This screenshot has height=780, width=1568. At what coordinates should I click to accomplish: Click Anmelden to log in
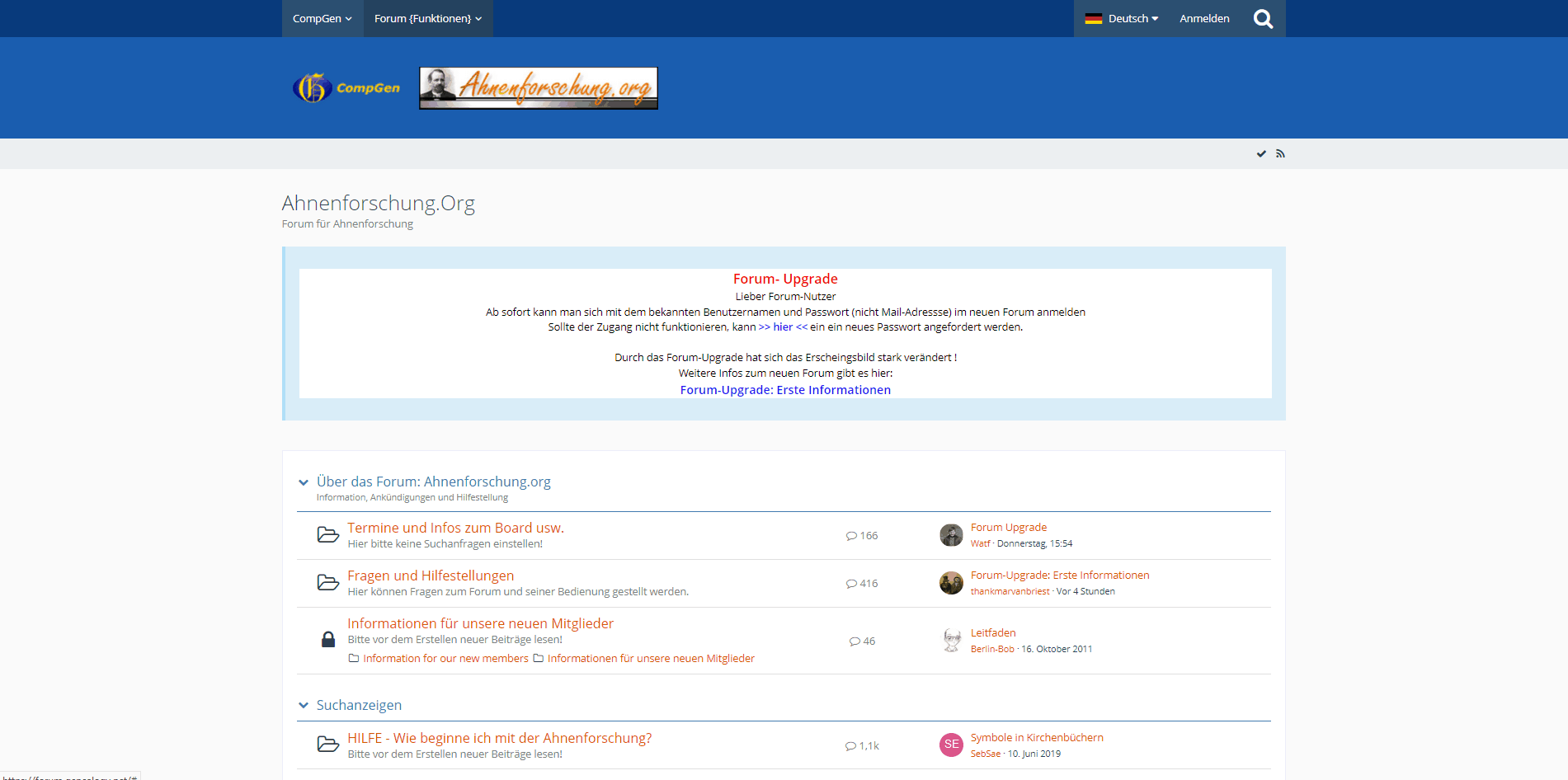point(1204,18)
